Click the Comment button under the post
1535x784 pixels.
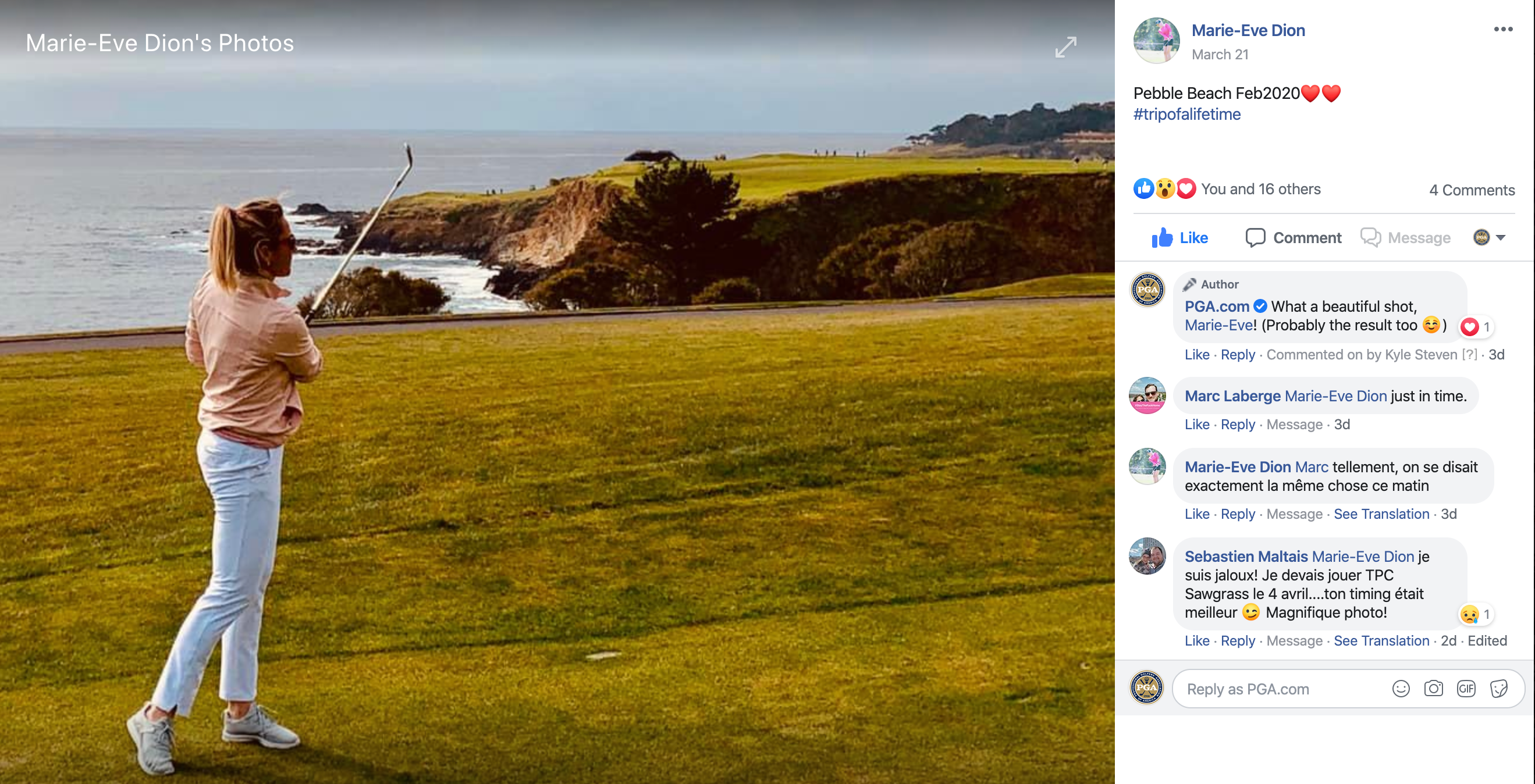tap(1293, 238)
